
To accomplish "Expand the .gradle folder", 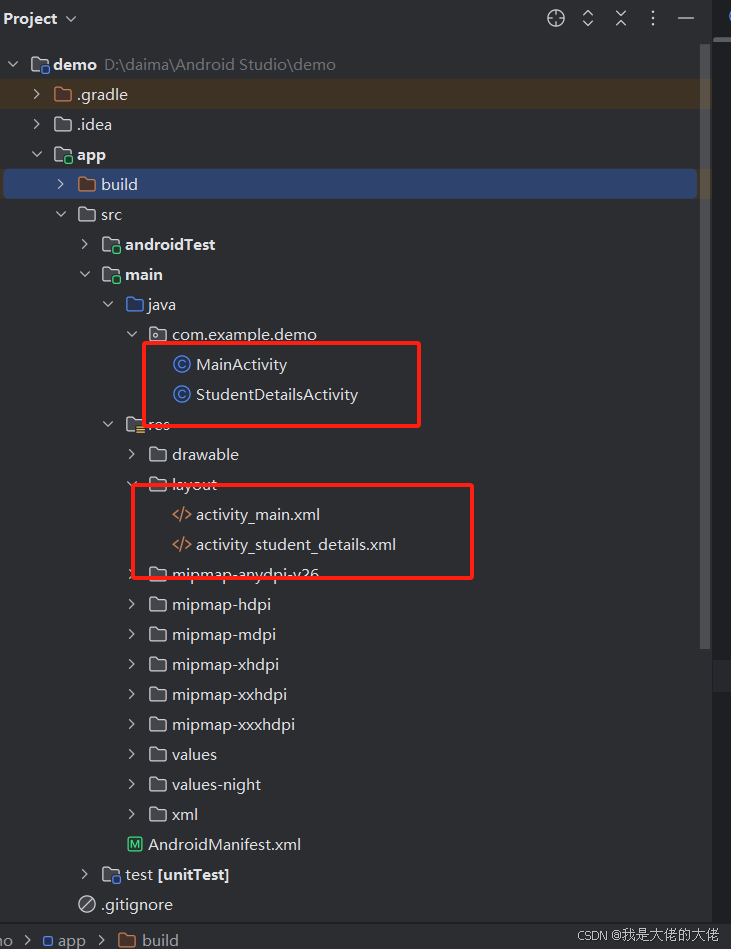I will 36,94.
